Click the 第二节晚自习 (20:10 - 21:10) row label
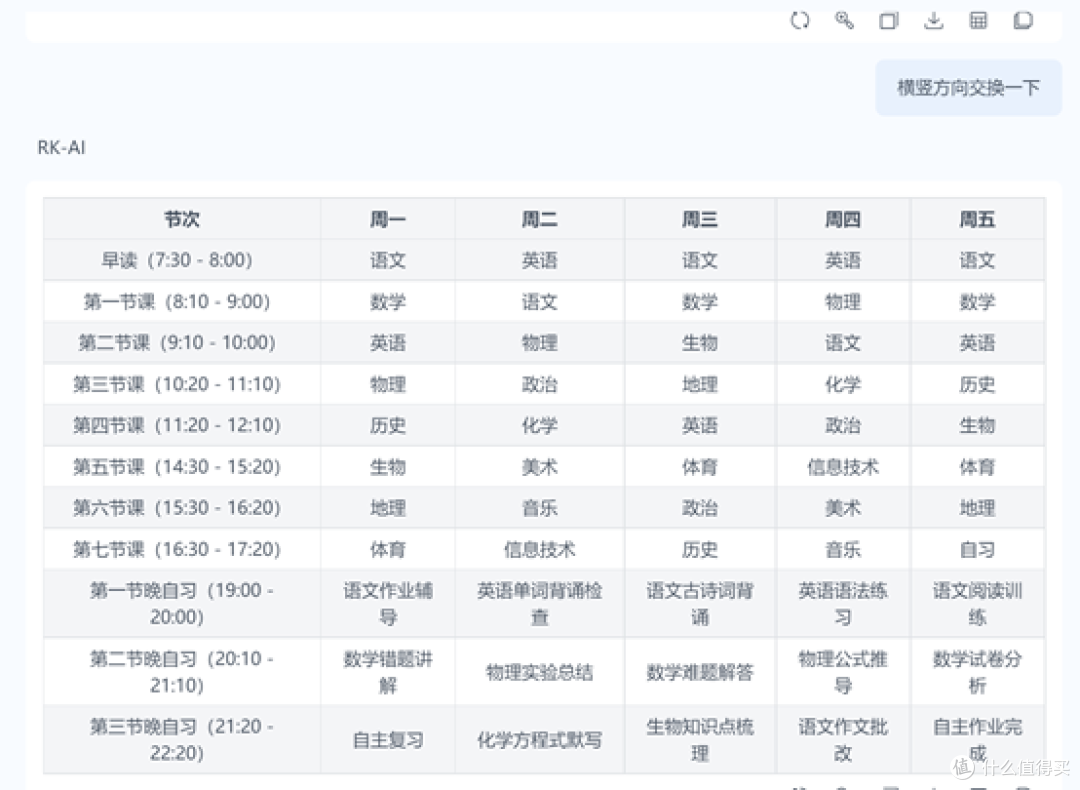Image resolution: width=1080 pixels, height=790 pixels. (x=182, y=672)
